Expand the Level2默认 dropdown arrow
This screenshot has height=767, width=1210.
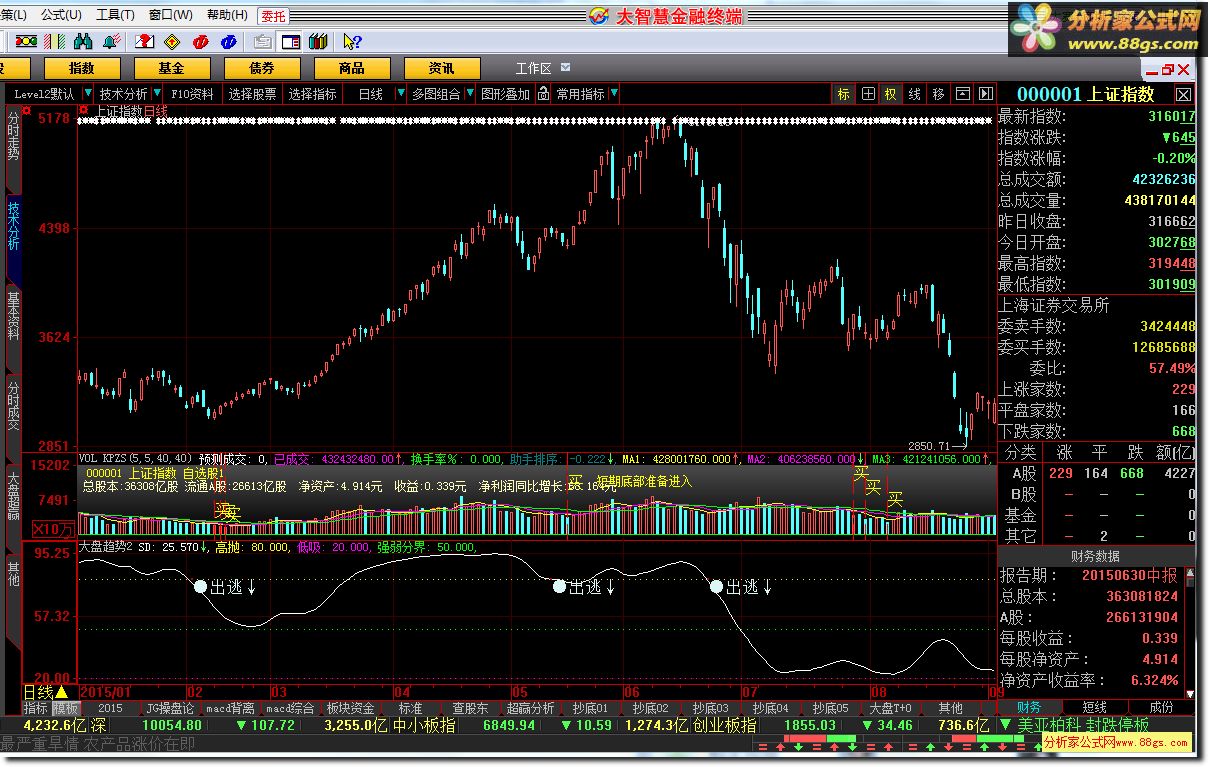(x=89, y=94)
